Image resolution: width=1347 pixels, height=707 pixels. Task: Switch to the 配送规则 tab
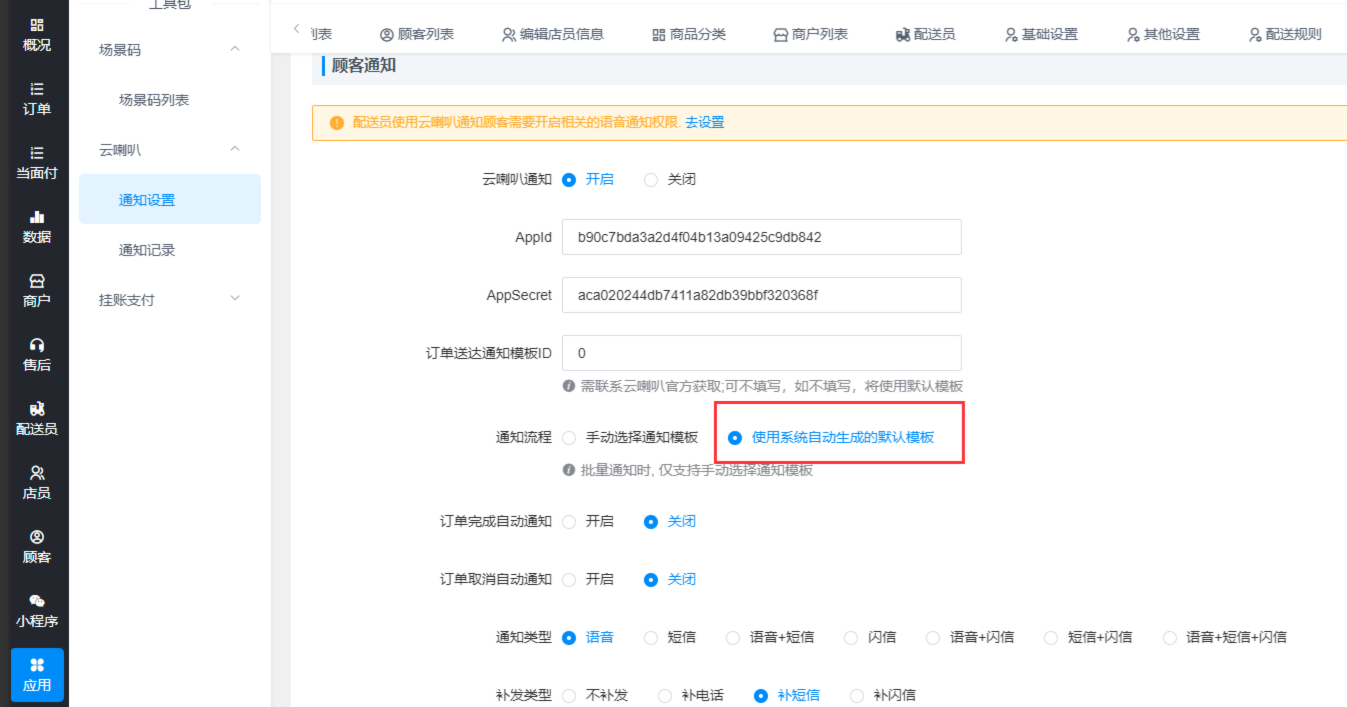click(x=1285, y=34)
